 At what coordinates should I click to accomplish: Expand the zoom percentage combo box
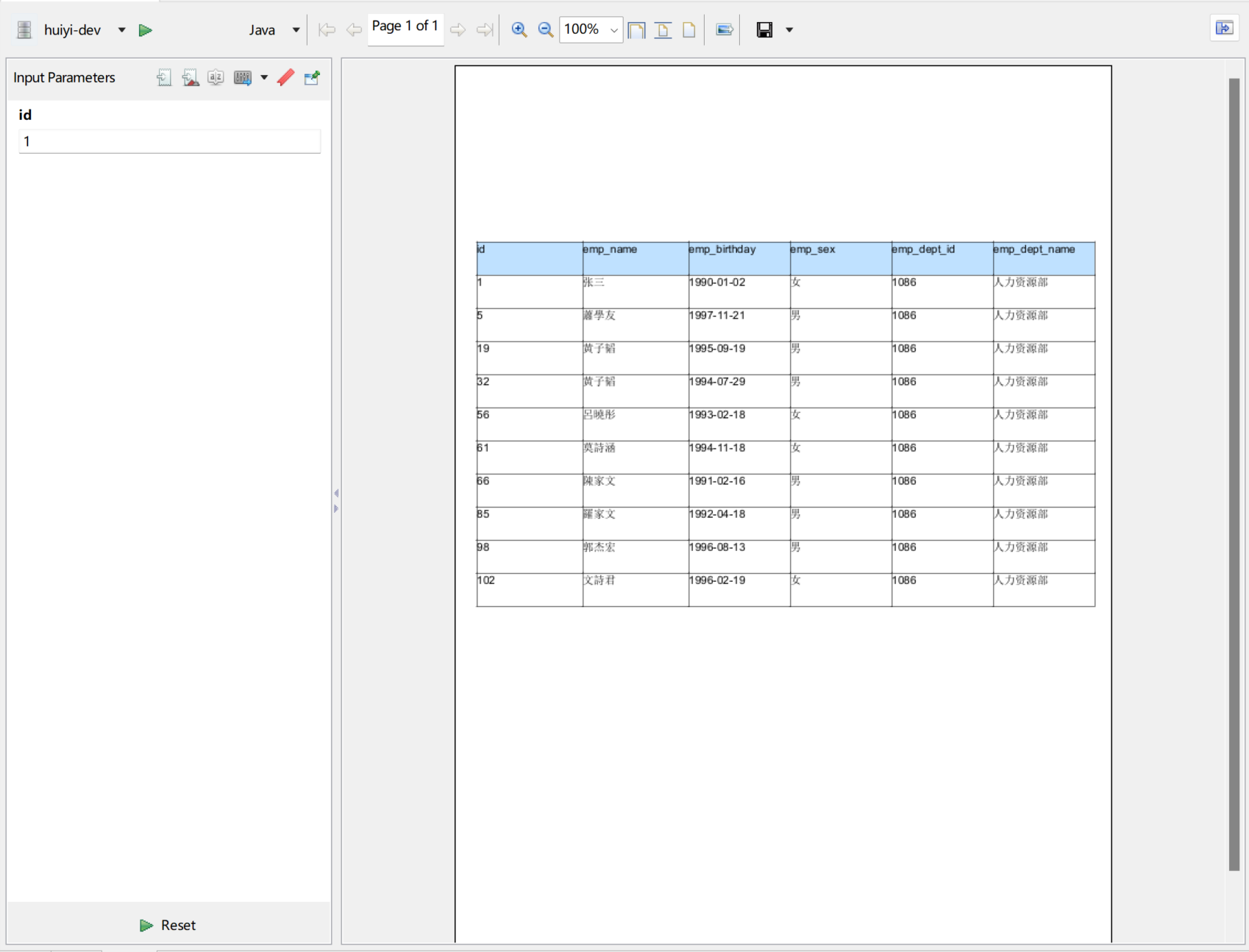tap(614, 29)
